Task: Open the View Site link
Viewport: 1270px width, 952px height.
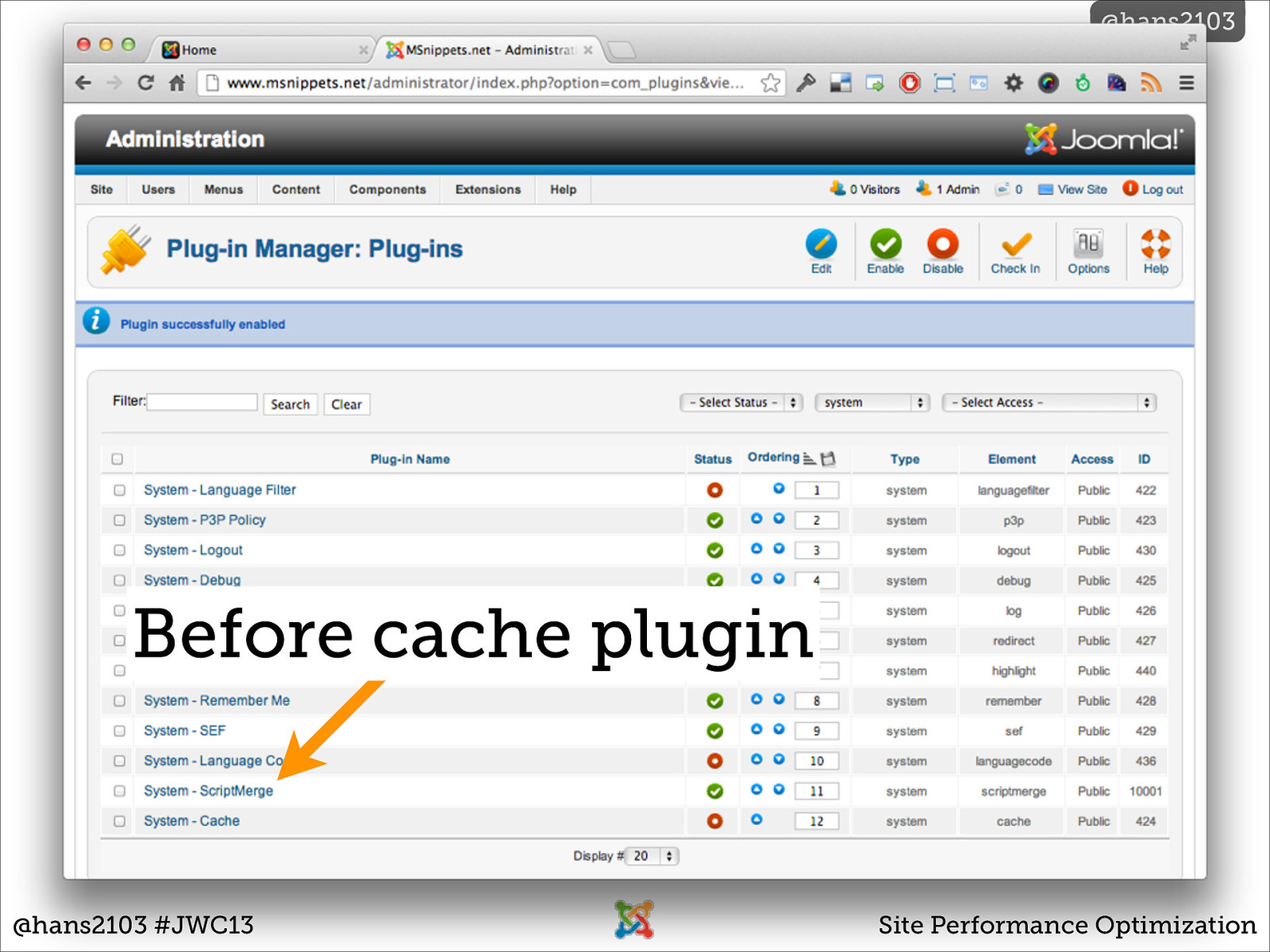Action: 1072,190
